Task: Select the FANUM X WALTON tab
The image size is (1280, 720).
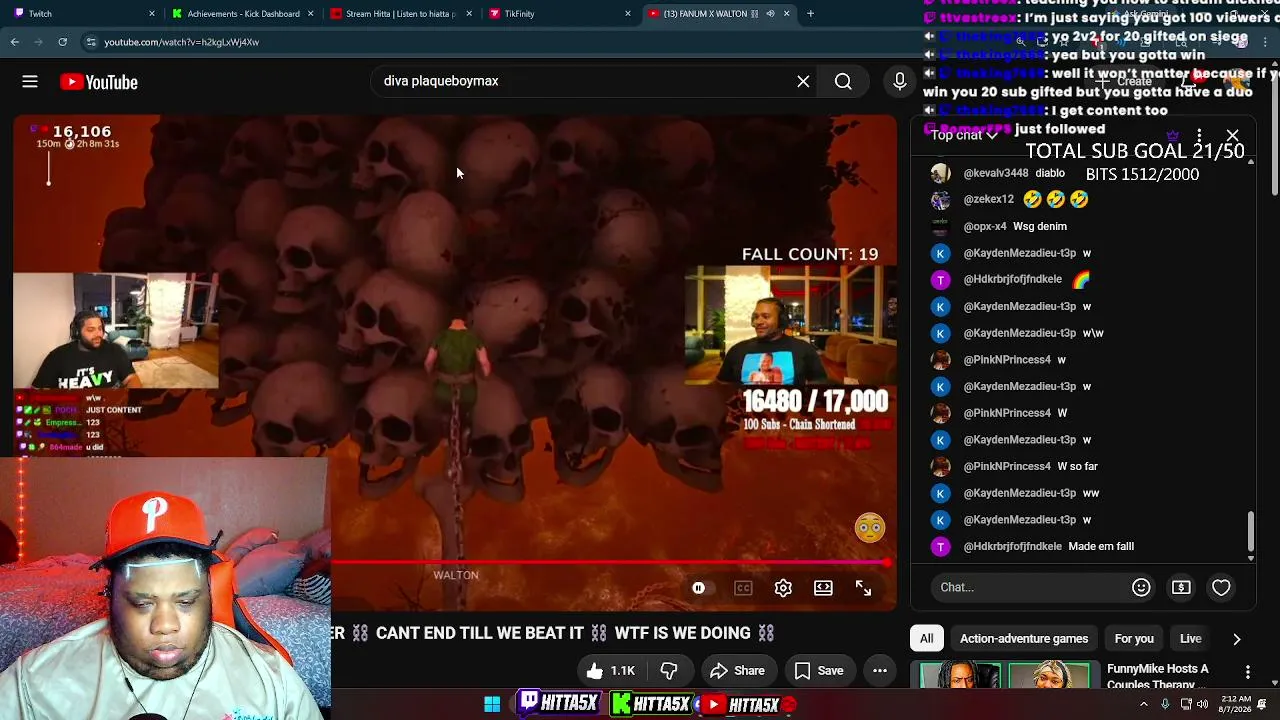Action: tap(717, 14)
